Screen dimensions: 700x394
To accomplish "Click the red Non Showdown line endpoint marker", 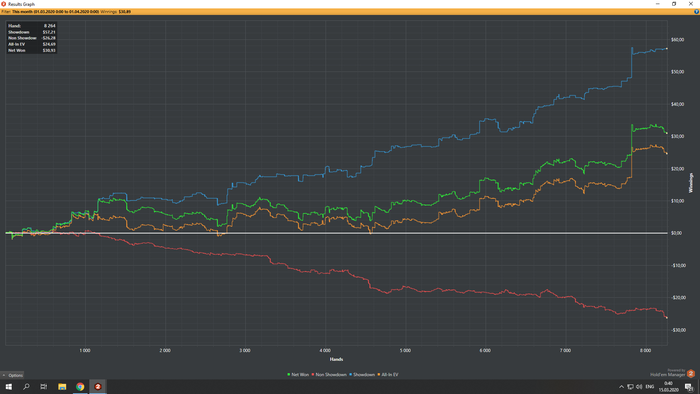I will [667, 318].
